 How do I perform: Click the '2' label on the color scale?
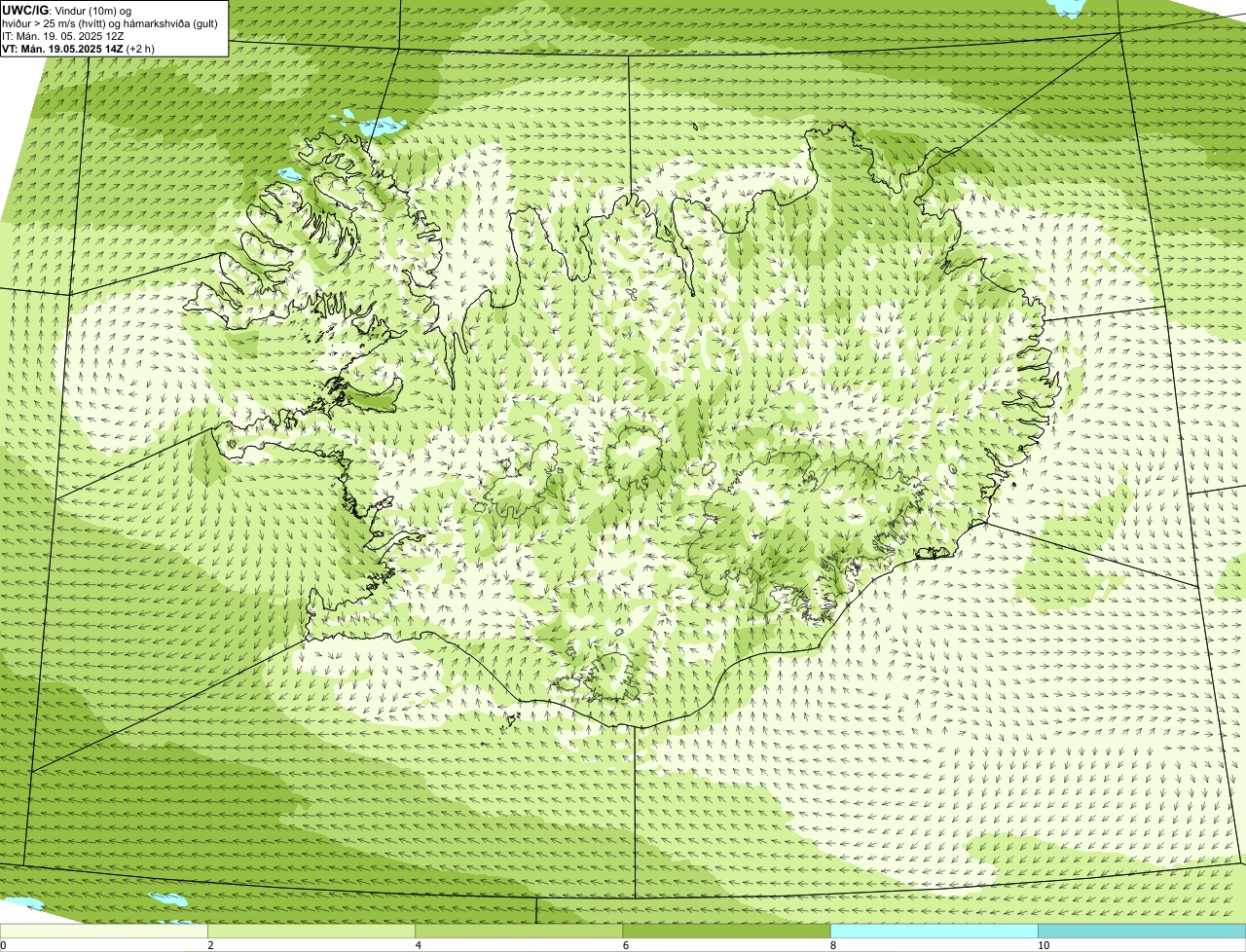pyautogui.click(x=210, y=945)
